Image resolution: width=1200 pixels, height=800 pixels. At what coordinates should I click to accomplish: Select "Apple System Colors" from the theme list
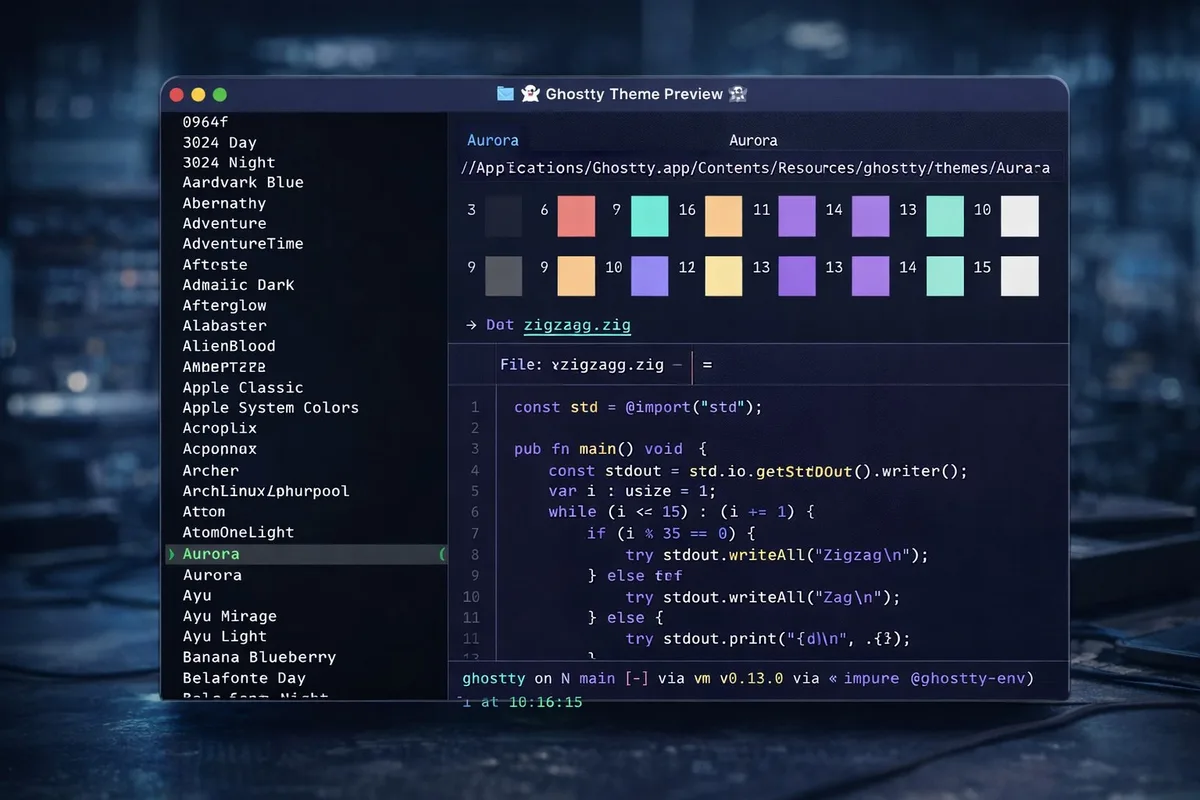point(270,407)
